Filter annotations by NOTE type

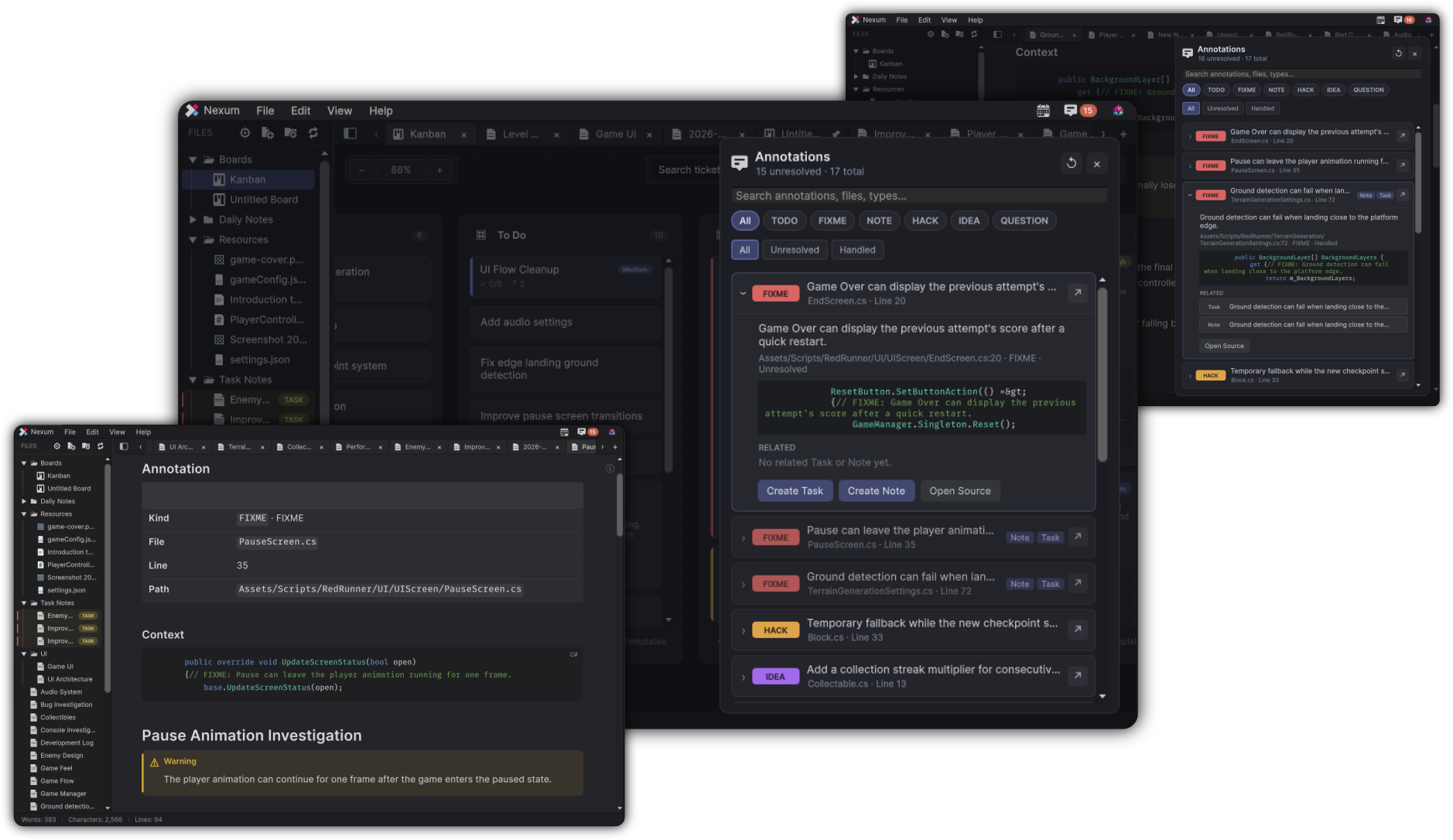pos(879,220)
